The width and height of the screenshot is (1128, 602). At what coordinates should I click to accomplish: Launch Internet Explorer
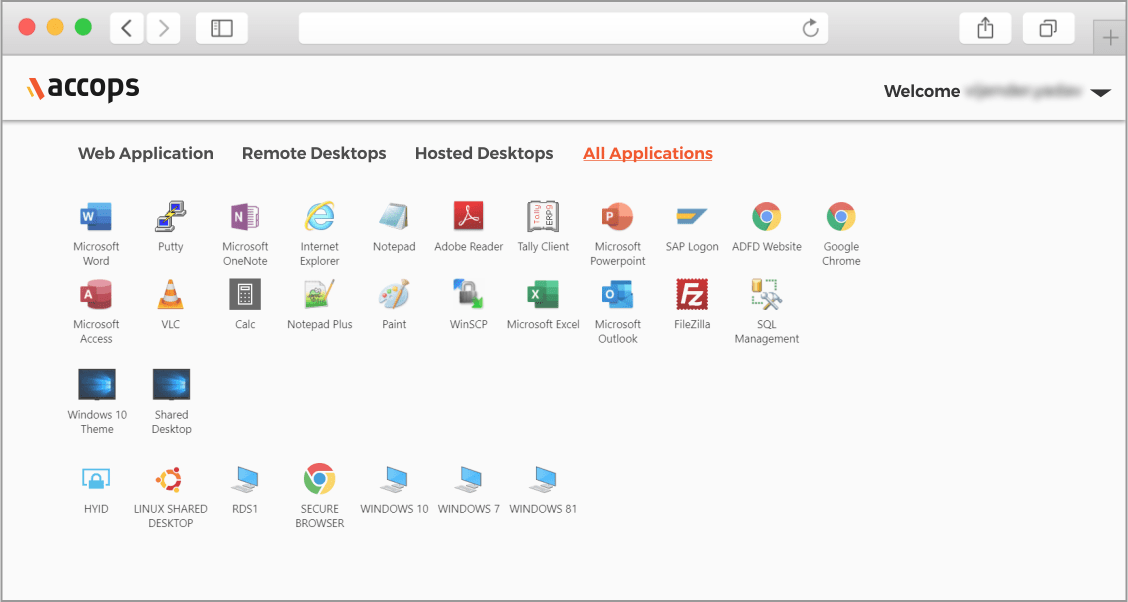click(x=319, y=218)
